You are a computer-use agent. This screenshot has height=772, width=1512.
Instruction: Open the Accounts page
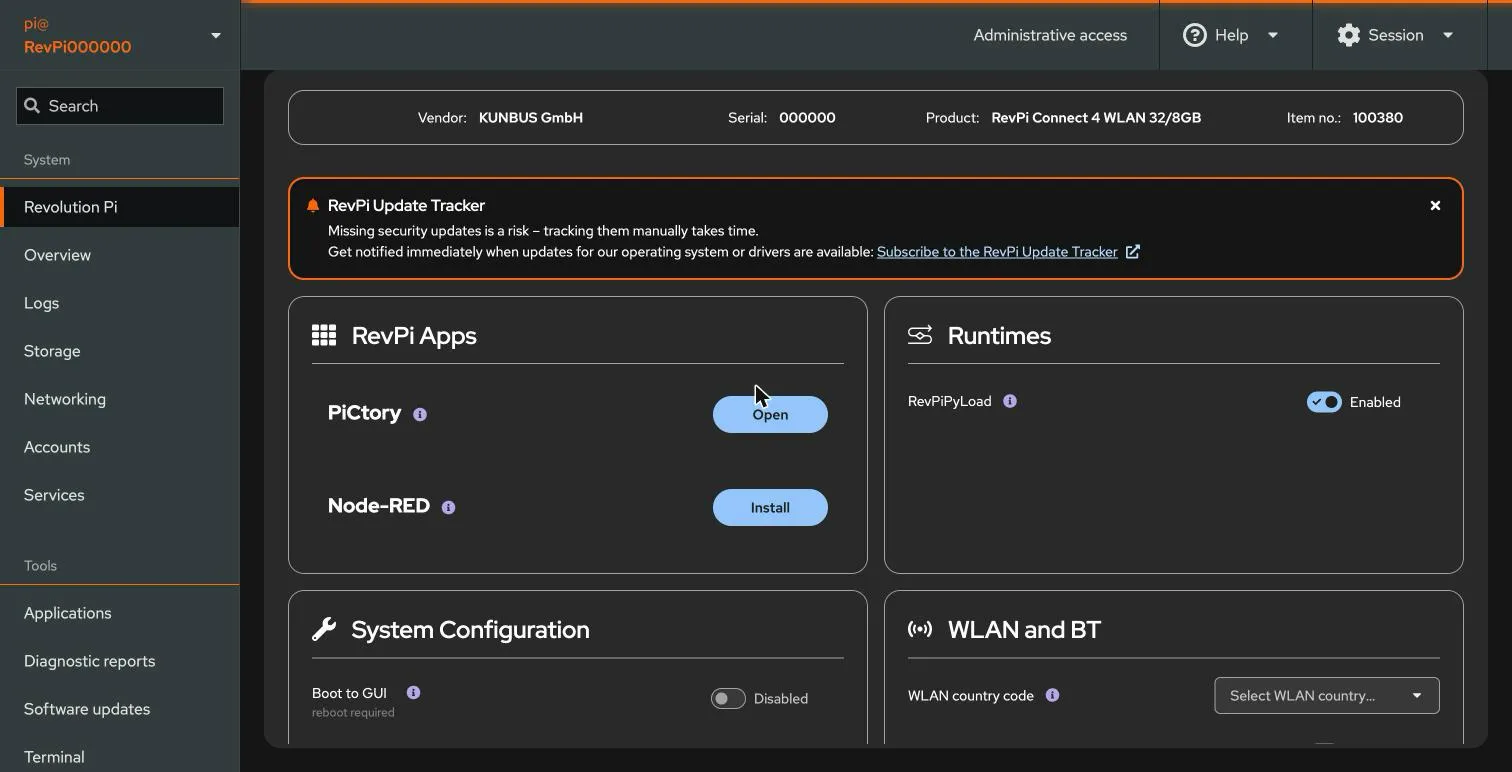(120, 447)
